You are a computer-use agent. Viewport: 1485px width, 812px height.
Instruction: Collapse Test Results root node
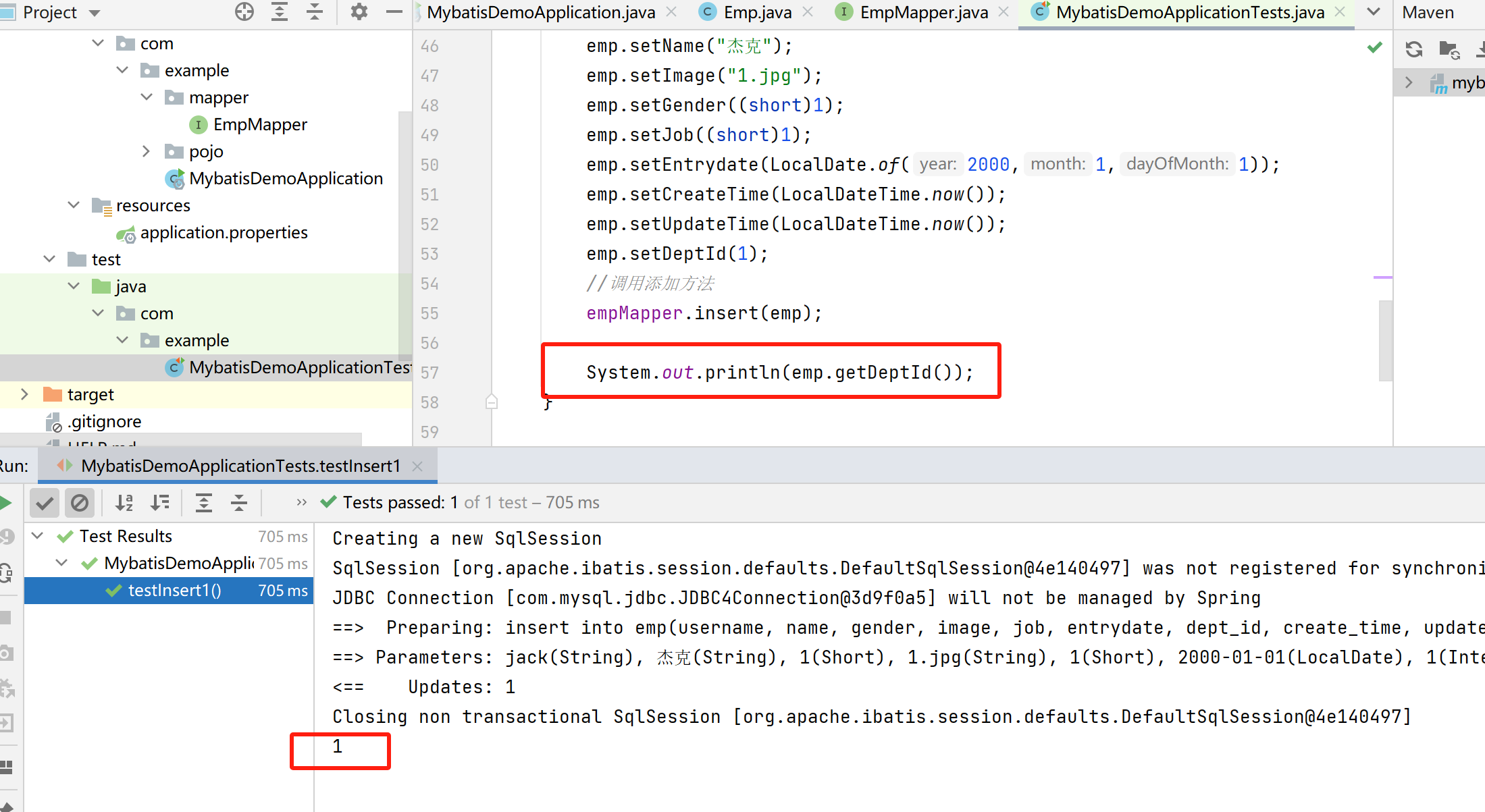pyautogui.click(x=38, y=536)
